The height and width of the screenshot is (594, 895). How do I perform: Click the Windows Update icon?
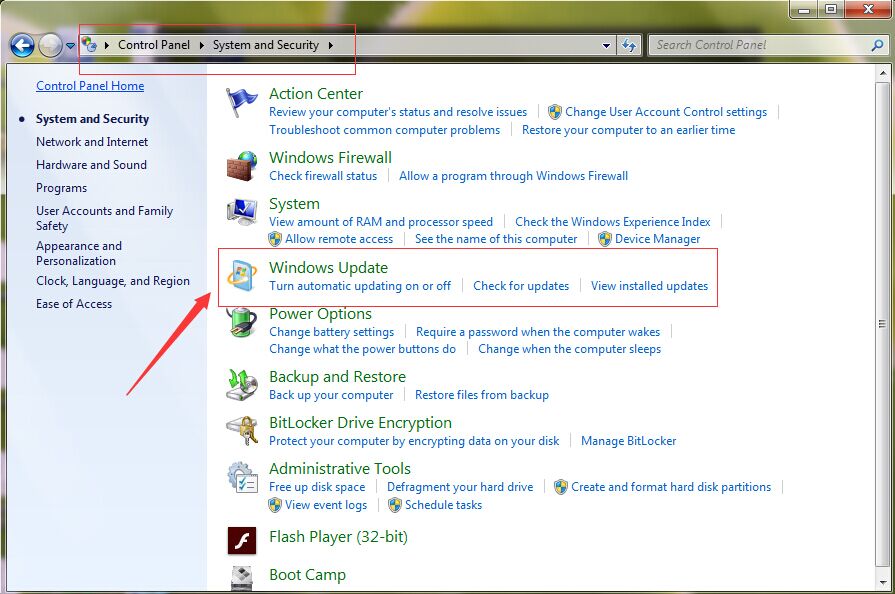pos(242,276)
